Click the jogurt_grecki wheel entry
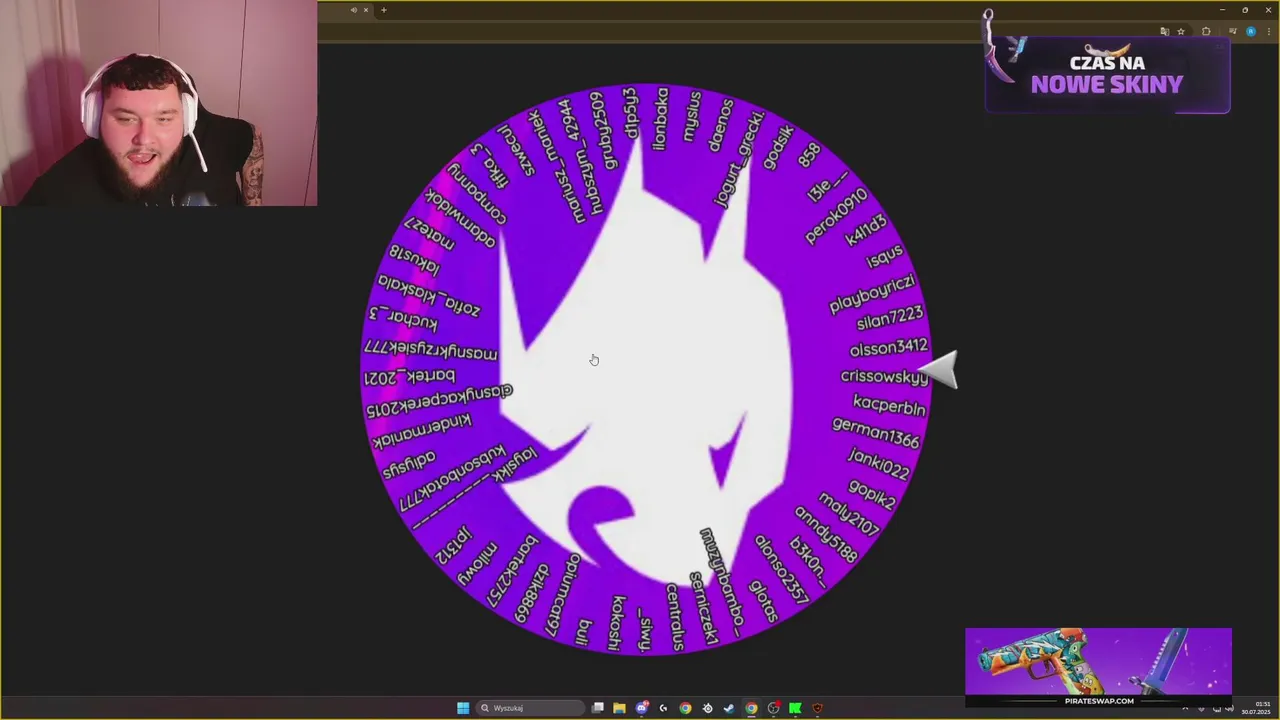This screenshot has width=1280, height=720. point(740,159)
